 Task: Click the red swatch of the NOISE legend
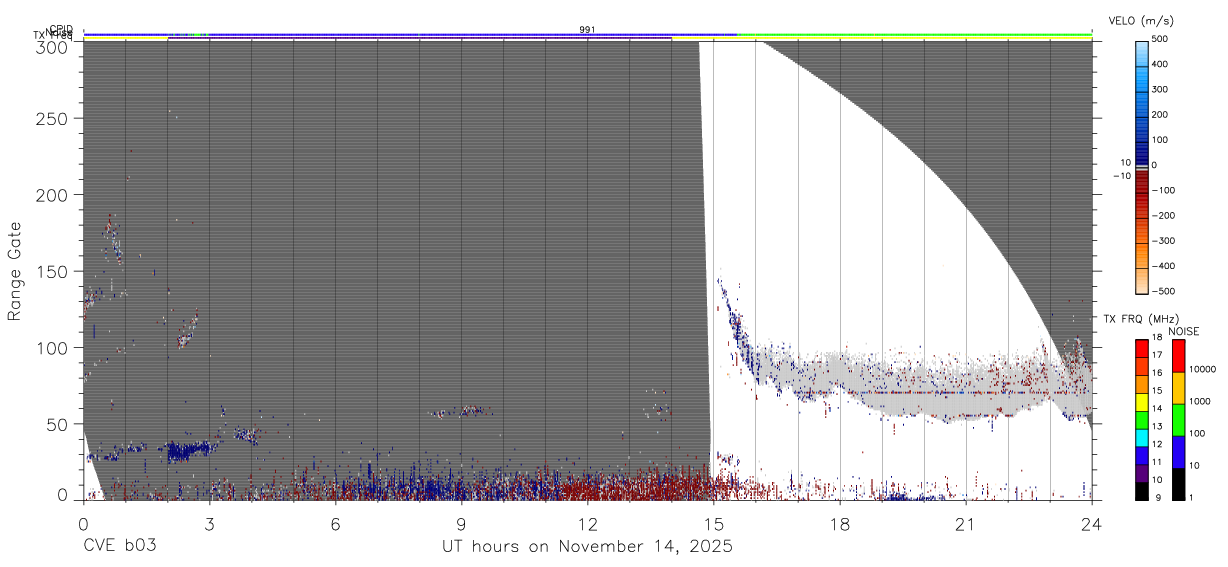pyautogui.click(x=1178, y=356)
